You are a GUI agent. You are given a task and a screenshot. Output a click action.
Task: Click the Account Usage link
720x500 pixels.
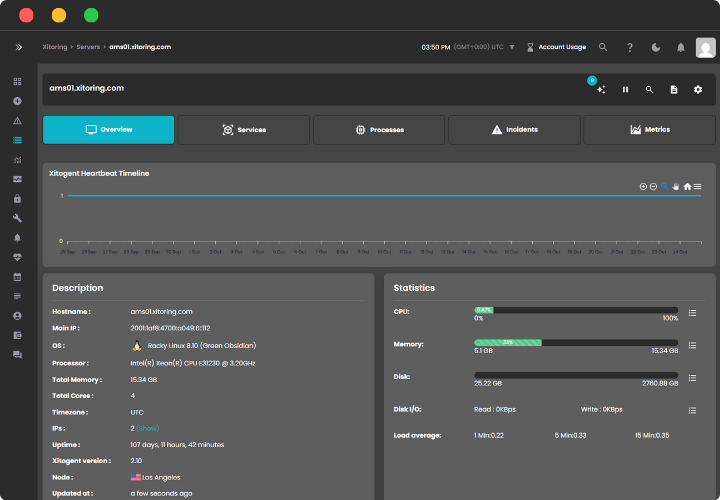[561, 47]
